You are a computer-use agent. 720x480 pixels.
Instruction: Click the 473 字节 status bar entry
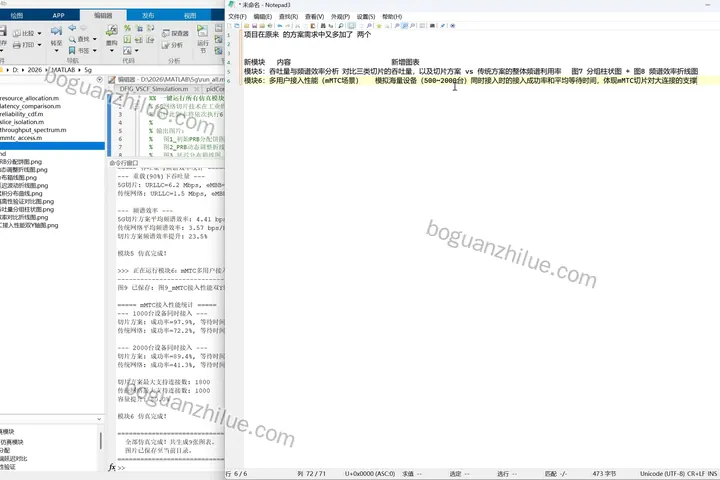click(604, 474)
